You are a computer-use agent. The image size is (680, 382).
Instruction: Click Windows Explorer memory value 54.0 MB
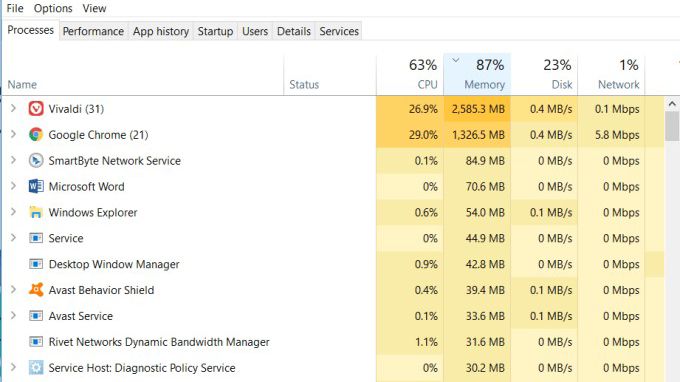tap(485, 212)
